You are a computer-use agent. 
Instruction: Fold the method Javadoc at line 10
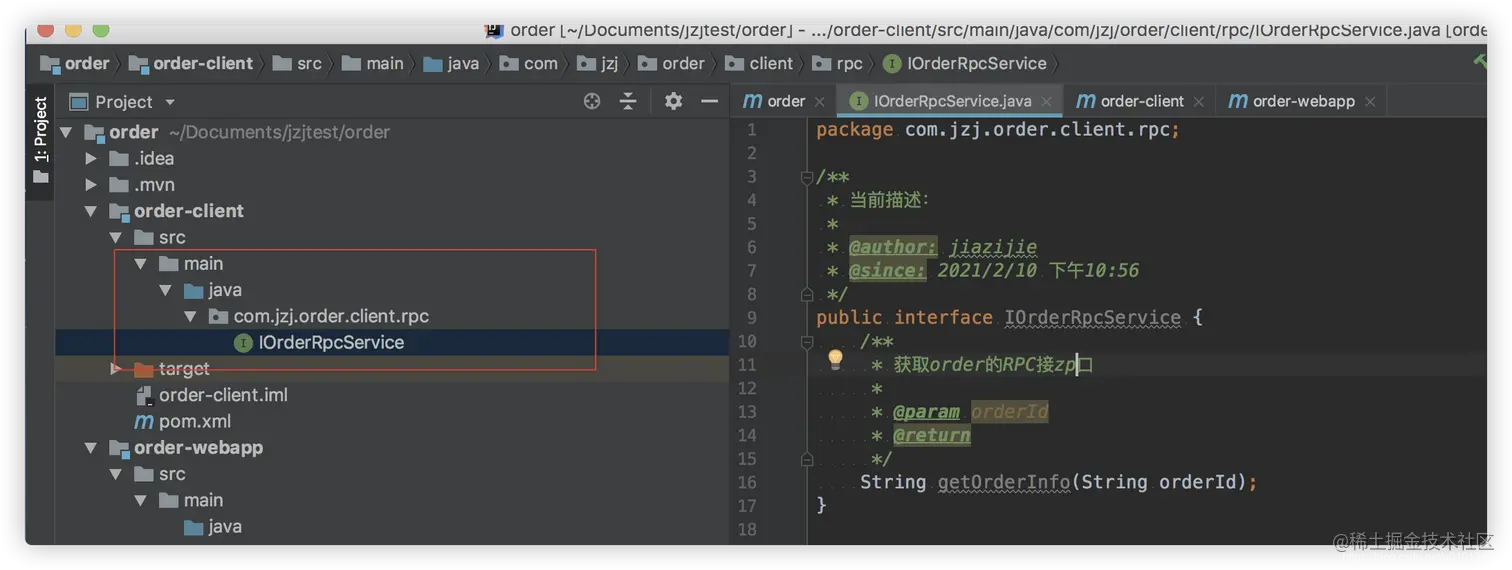(806, 341)
